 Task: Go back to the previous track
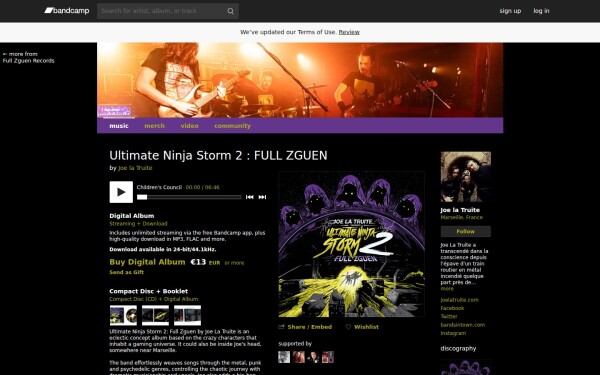249,197
